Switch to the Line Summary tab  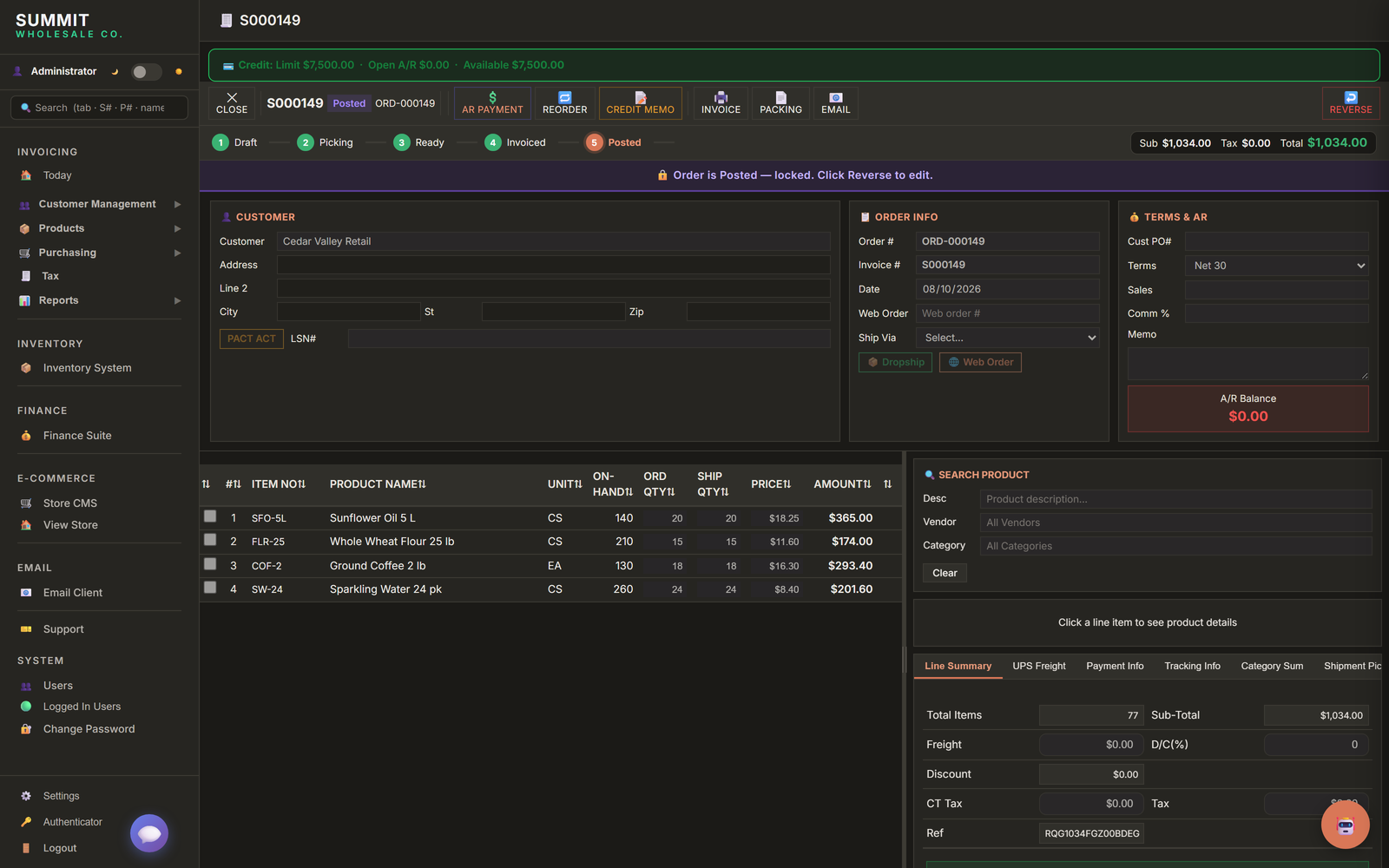tap(958, 666)
